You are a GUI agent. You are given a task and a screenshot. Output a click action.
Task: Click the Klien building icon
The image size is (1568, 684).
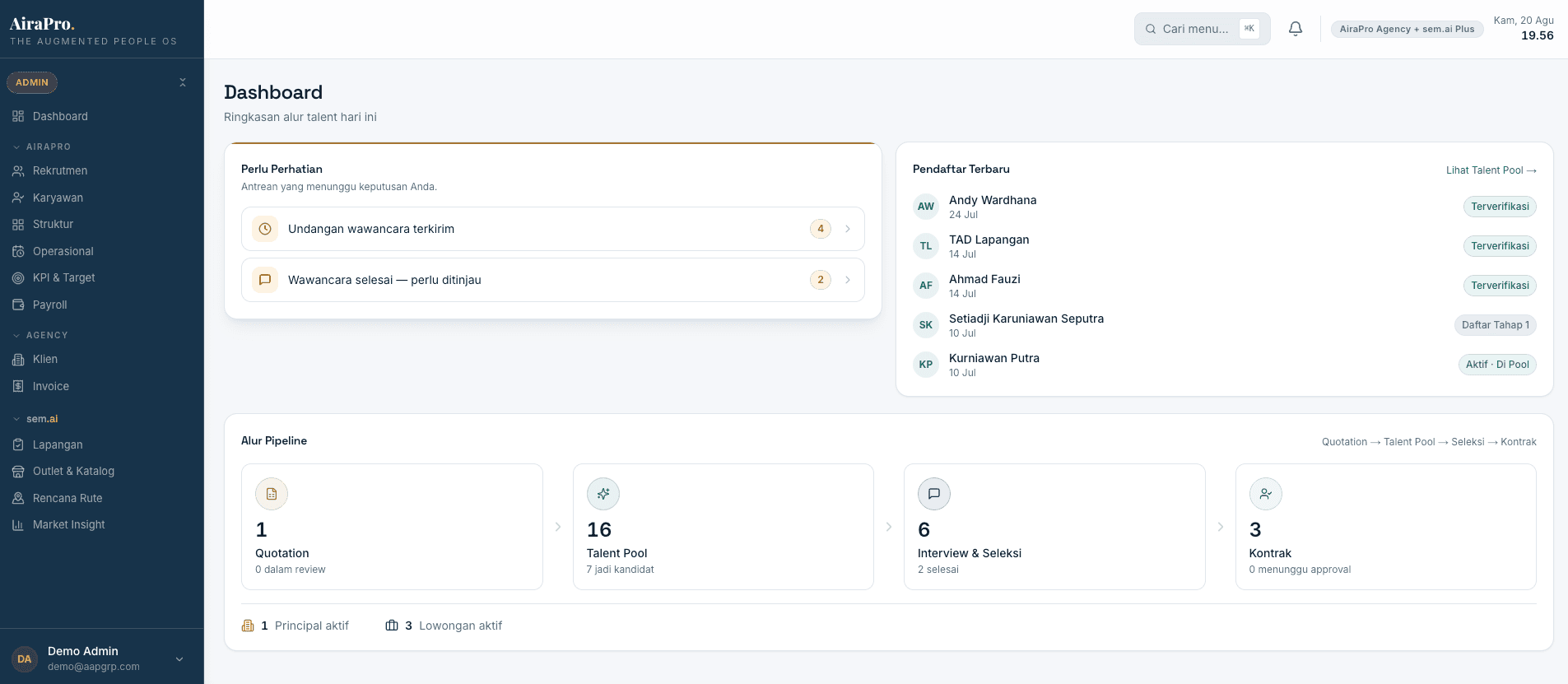tap(18, 359)
